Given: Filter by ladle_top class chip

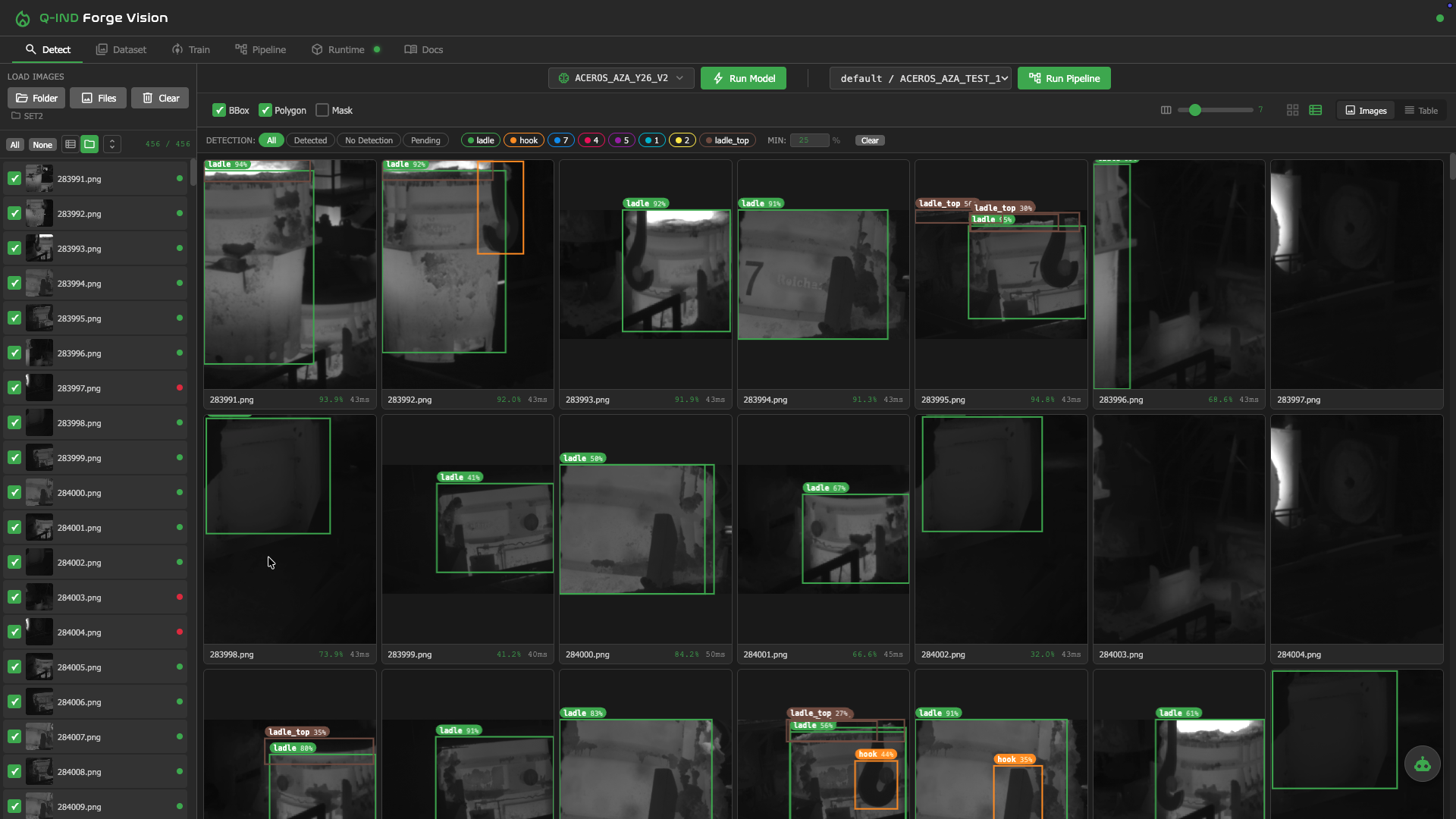Looking at the screenshot, I should 727,140.
